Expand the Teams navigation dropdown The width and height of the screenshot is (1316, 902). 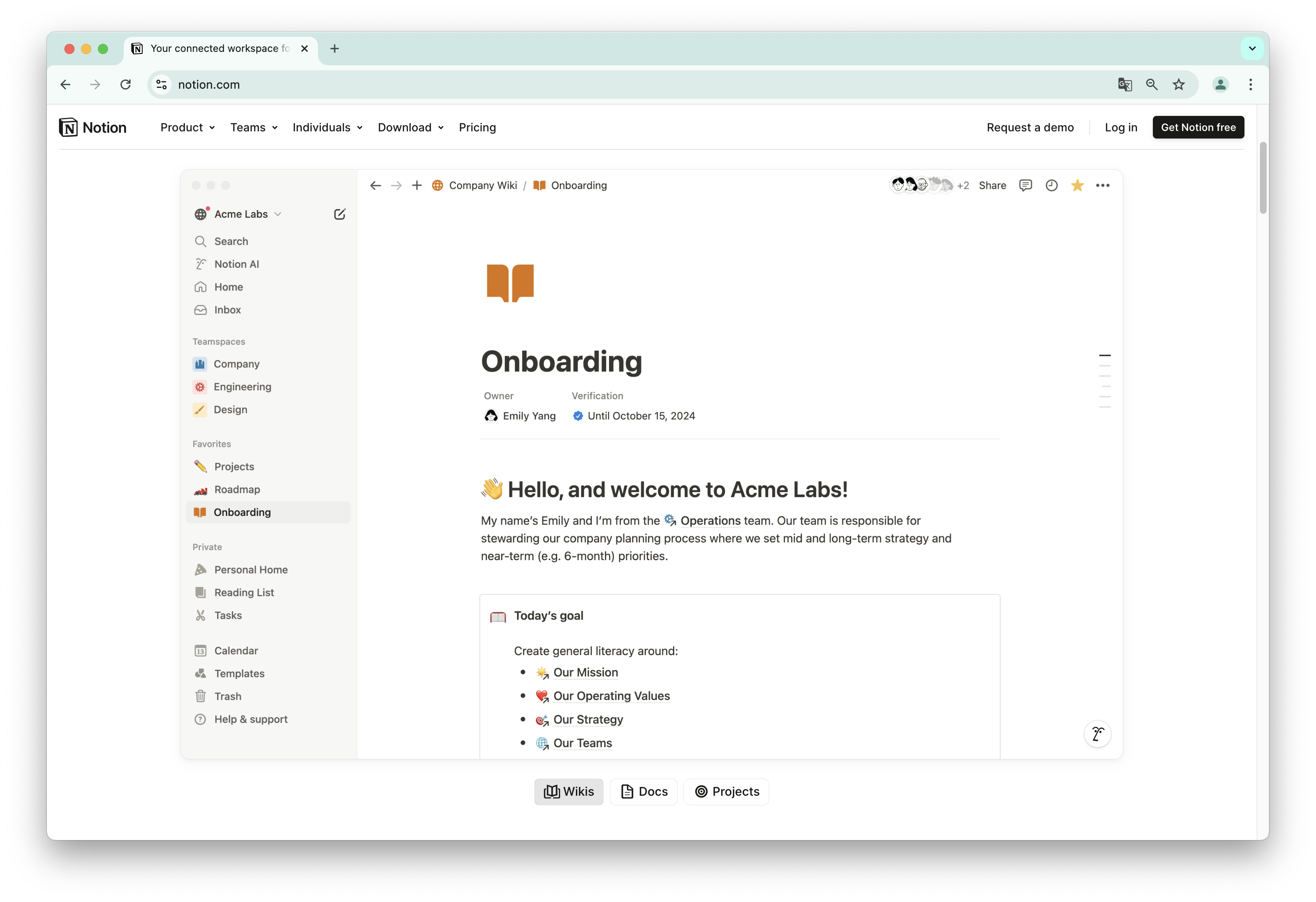coord(253,128)
